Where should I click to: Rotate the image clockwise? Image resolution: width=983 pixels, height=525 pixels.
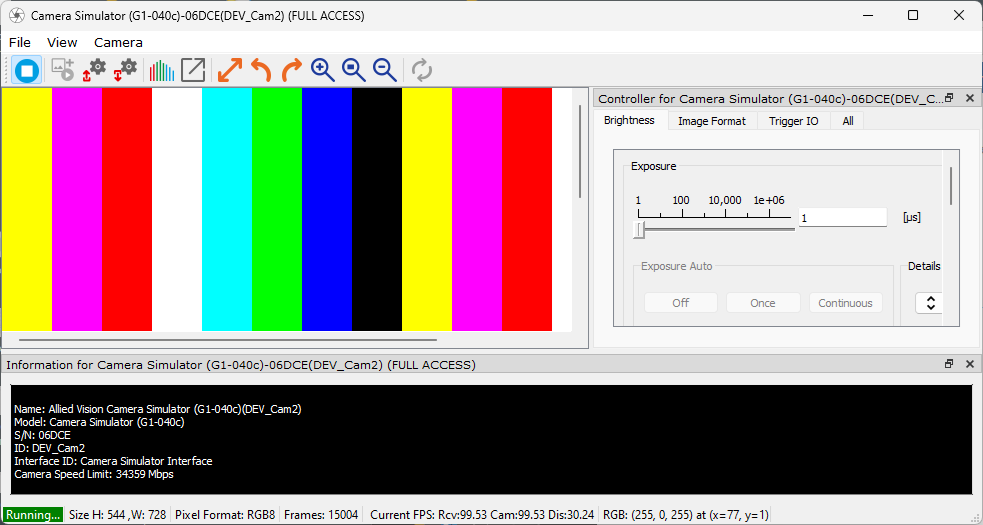point(291,70)
